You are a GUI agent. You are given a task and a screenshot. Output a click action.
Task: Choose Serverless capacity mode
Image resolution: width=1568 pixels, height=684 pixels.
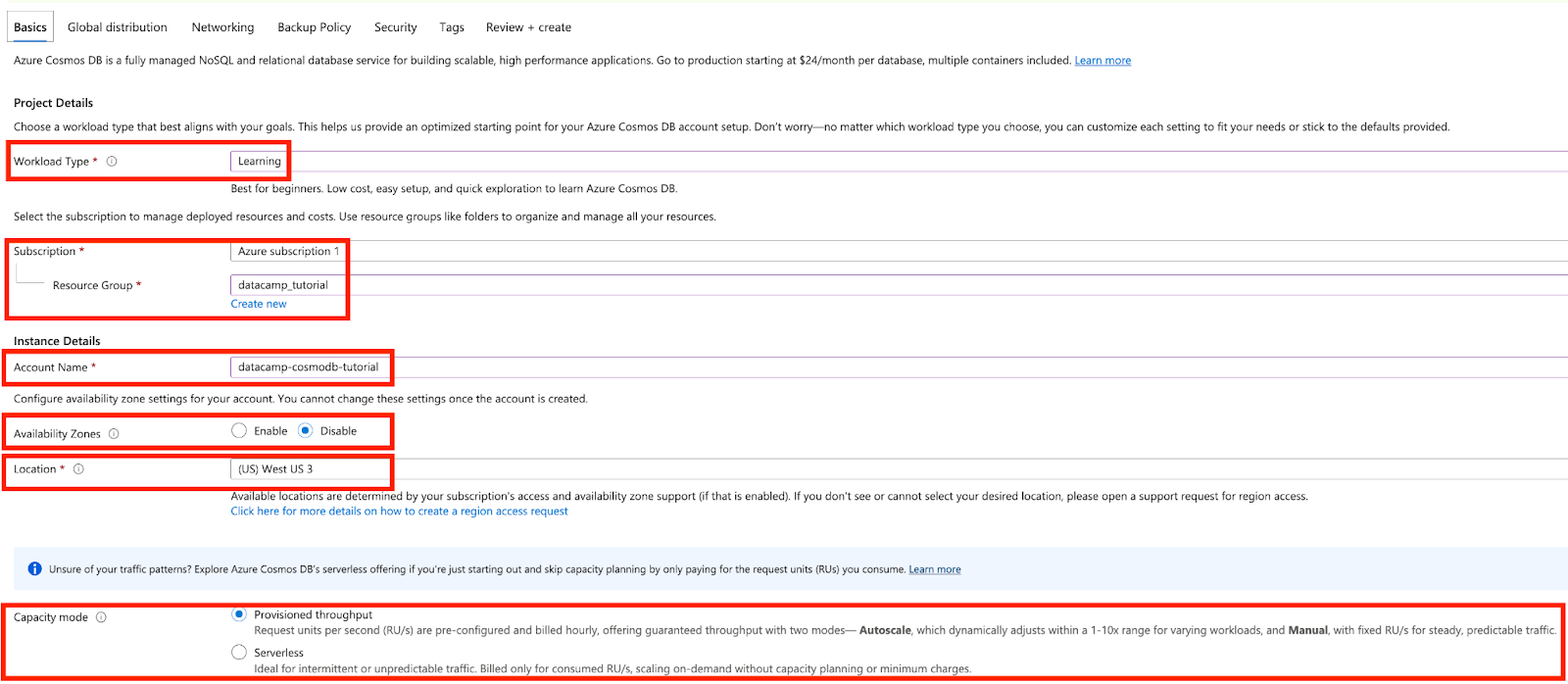[x=239, y=652]
